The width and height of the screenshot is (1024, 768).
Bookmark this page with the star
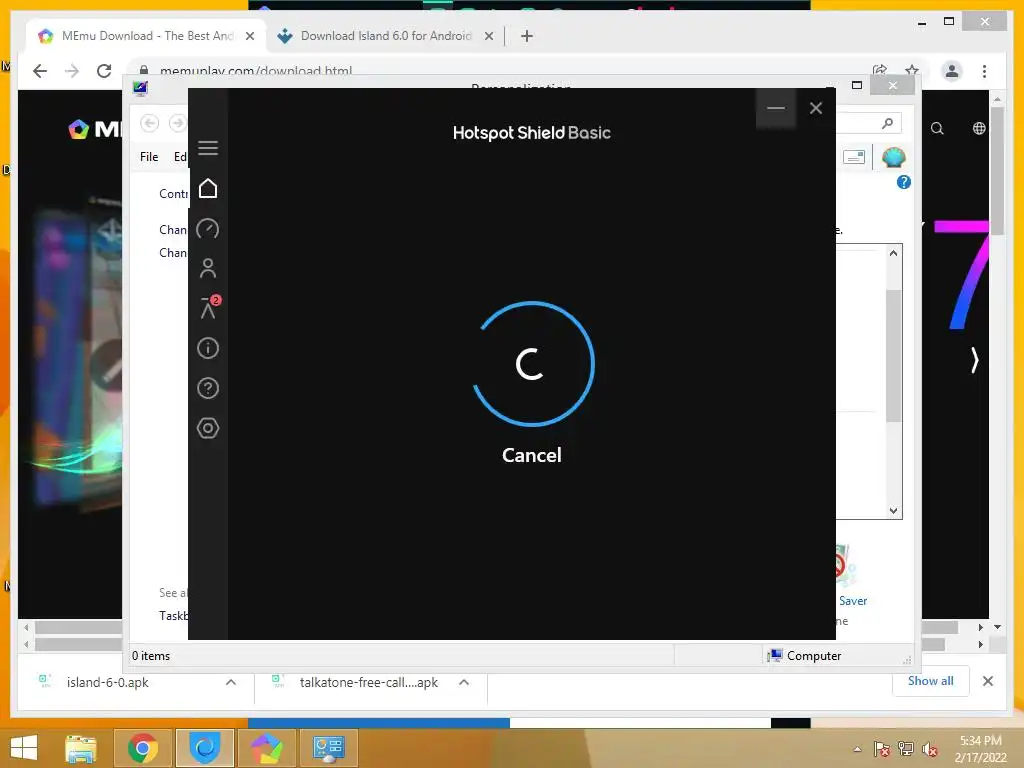point(912,71)
